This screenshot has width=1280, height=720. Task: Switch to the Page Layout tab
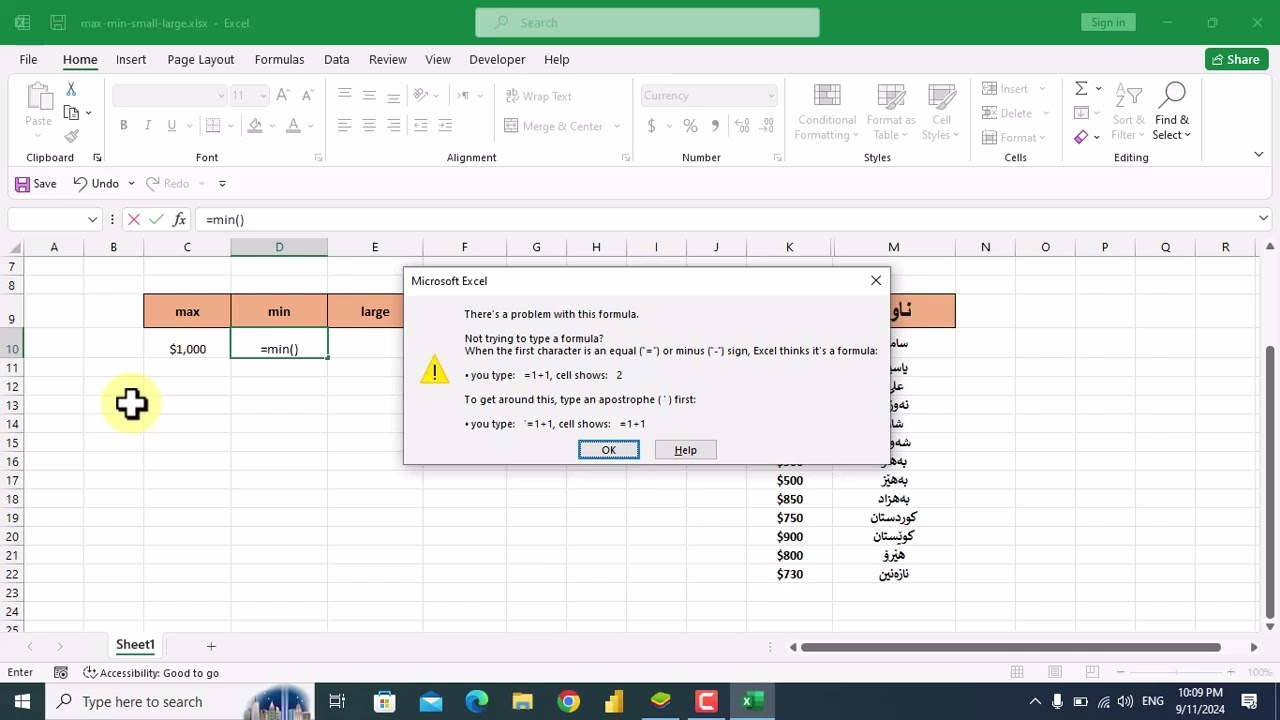[201, 60]
